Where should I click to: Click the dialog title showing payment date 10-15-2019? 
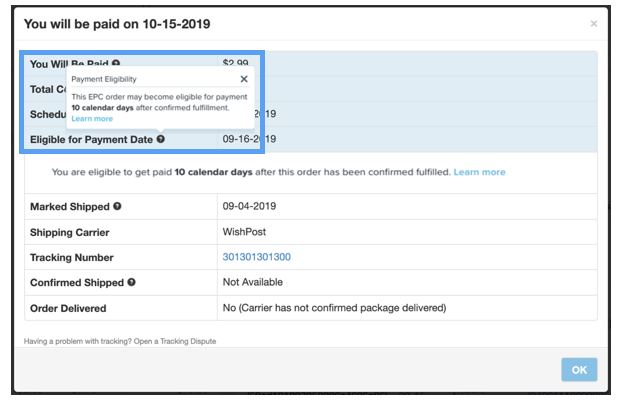coord(118,22)
